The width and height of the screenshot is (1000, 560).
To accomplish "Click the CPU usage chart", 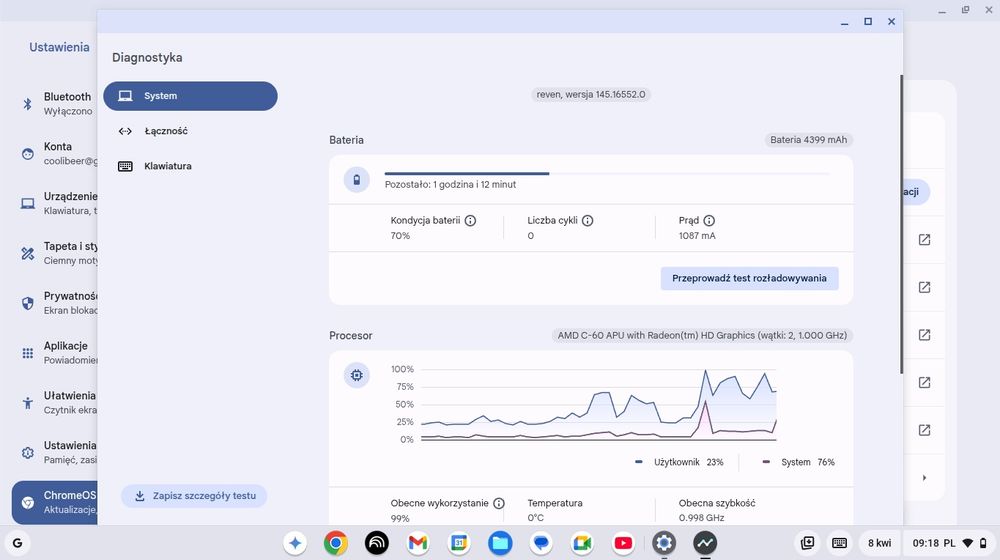I will tap(598, 404).
